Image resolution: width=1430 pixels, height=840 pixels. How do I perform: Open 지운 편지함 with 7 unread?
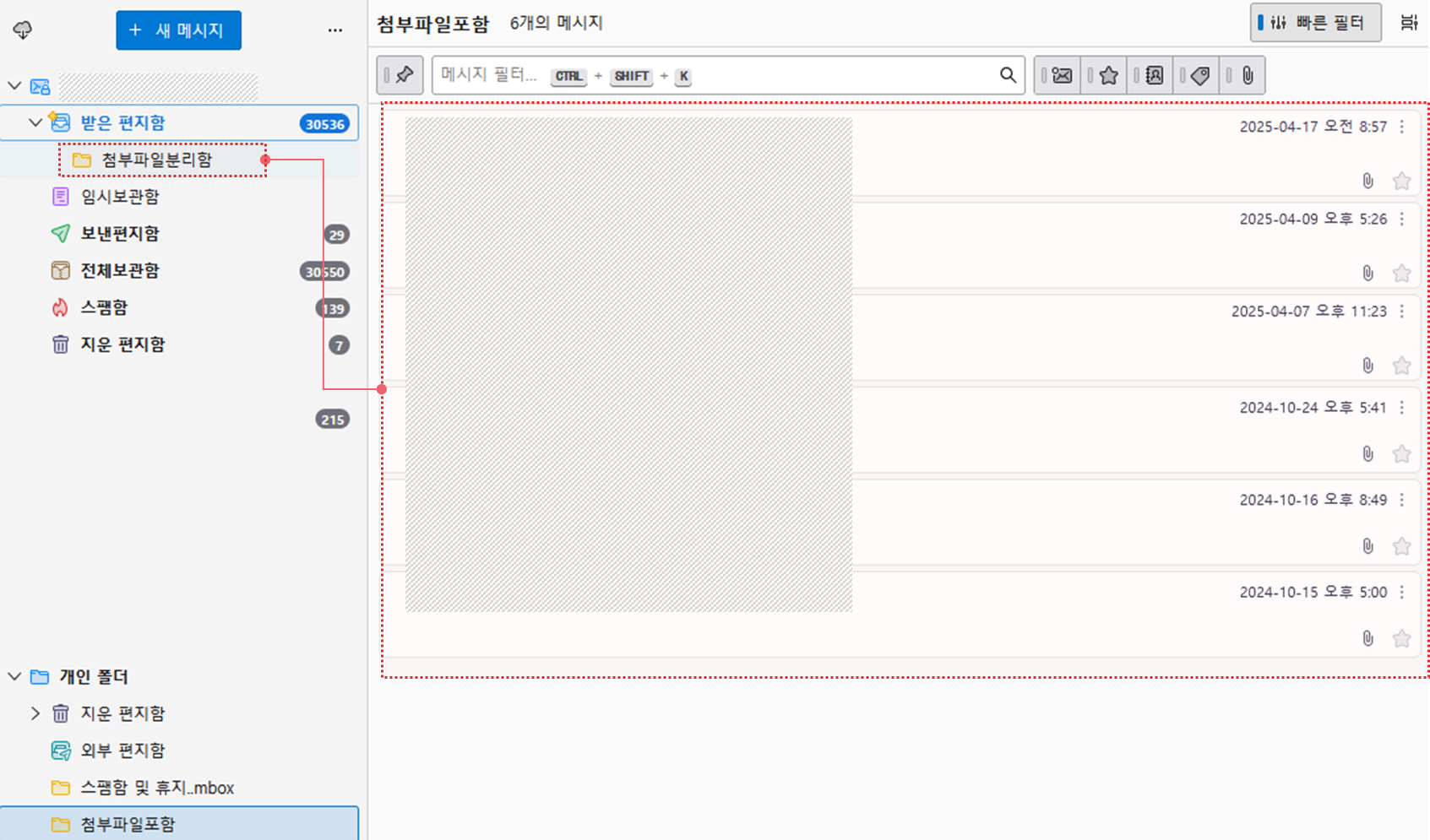point(122,344)
